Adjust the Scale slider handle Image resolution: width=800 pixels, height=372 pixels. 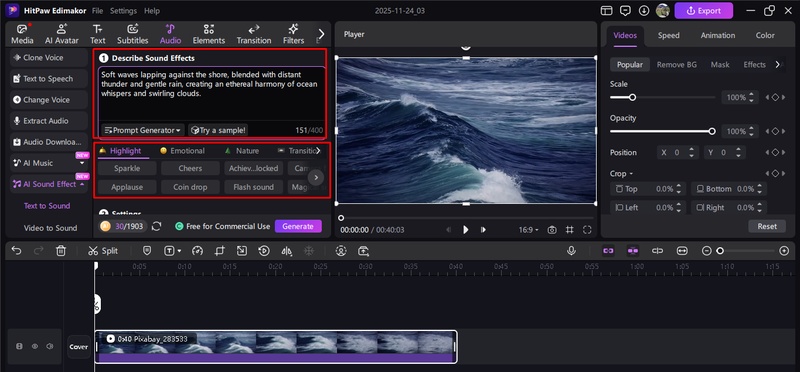pos(632,97)
